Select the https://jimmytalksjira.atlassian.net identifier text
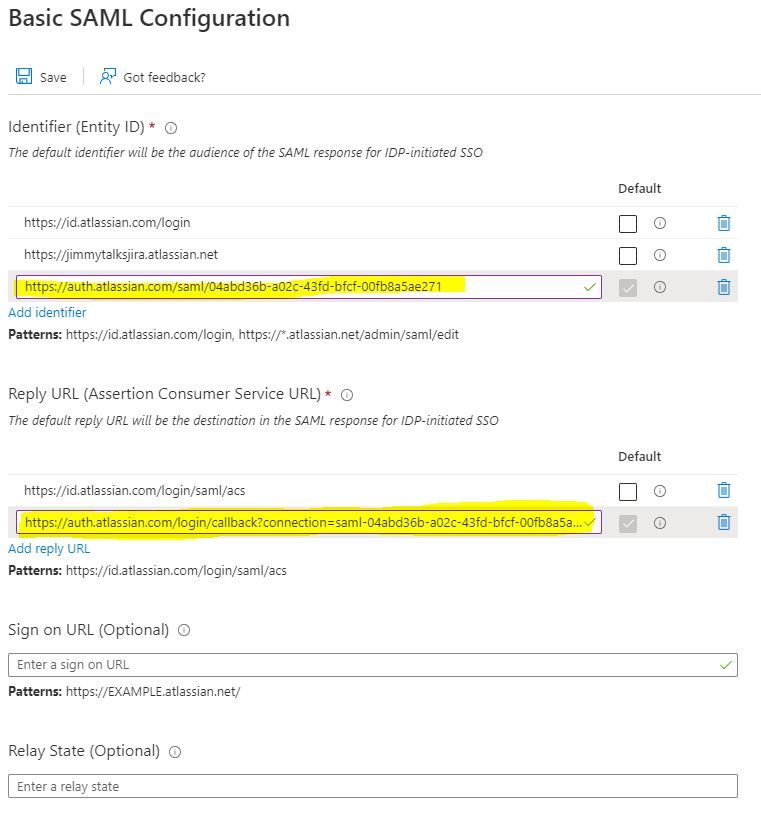Image resolution: width=761 pixels, height=826 pixels. point(121,254)
